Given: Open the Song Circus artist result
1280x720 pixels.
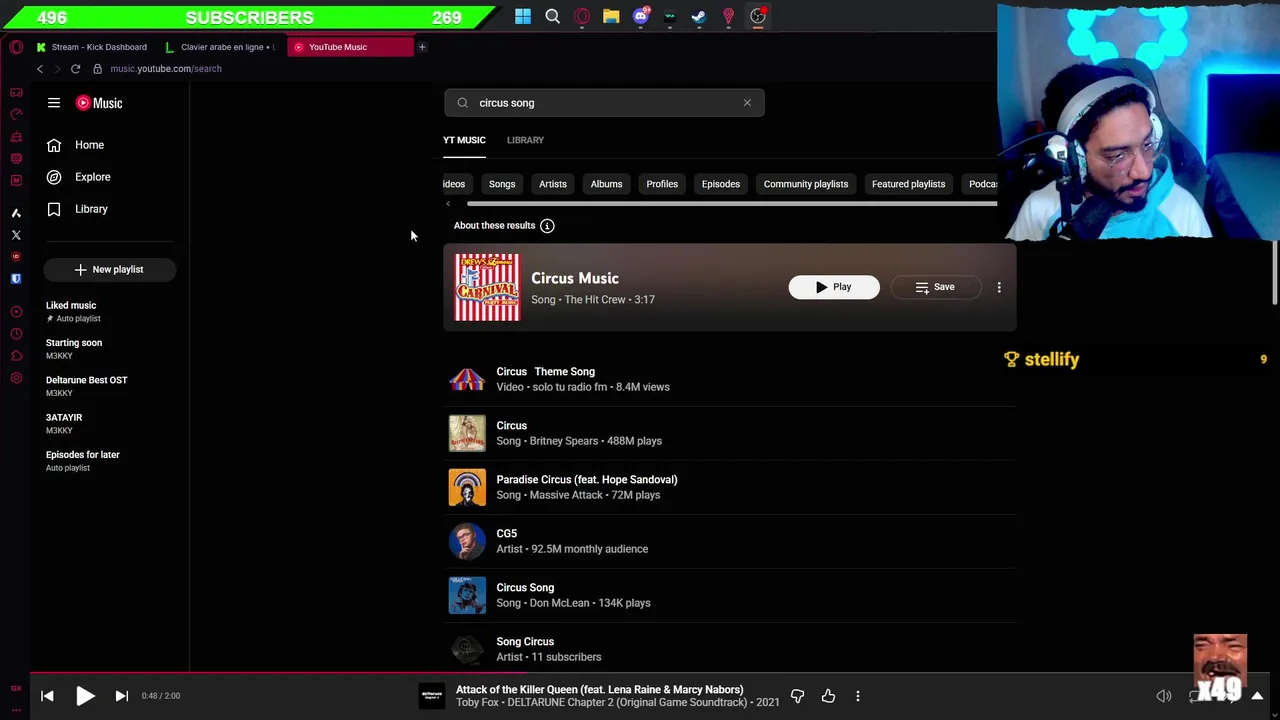Looking at the screenshot, I should (730, 648).
